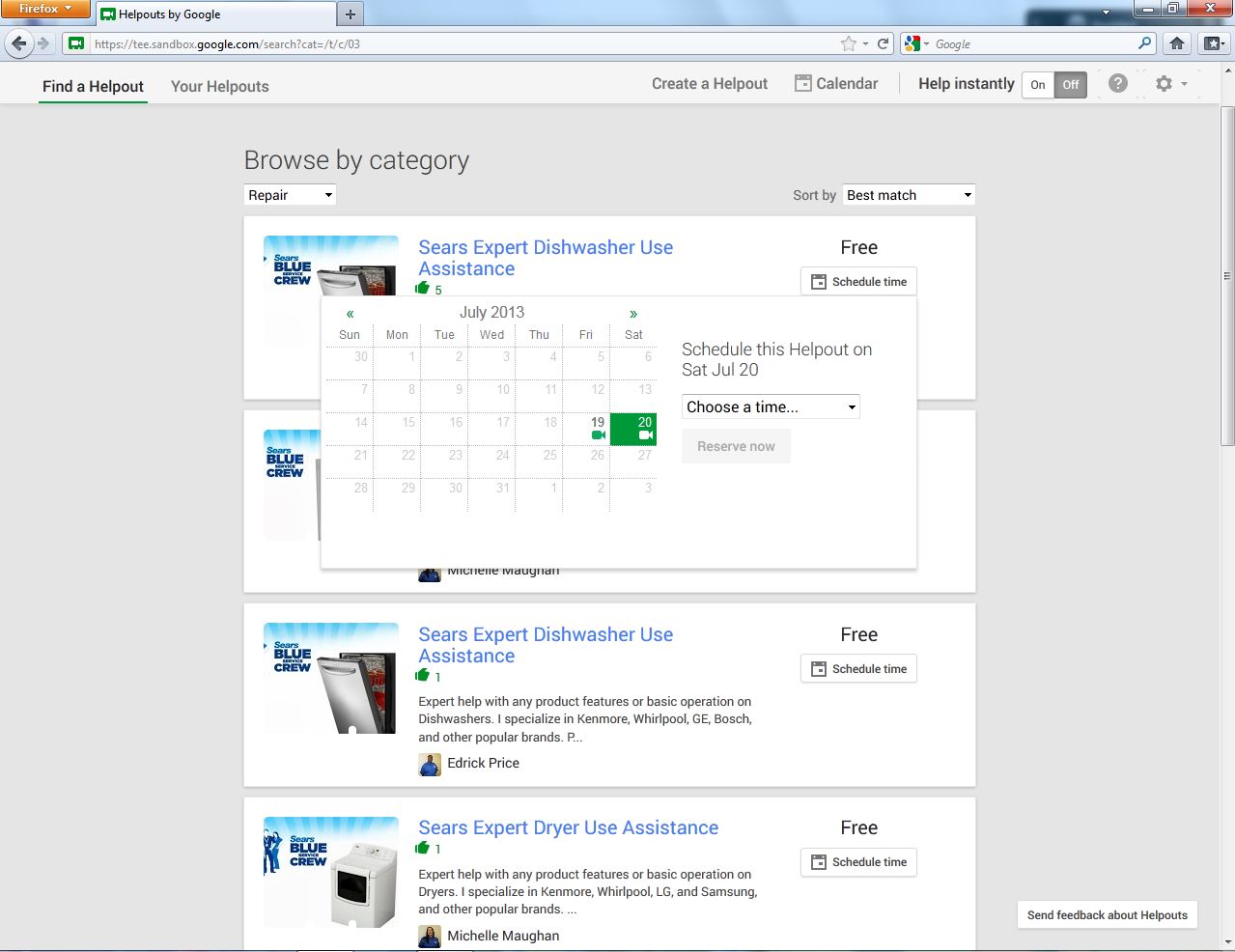Screen dimensions: 1235x952
Task: Click the Reserve now button
Action: coord(736,446)
